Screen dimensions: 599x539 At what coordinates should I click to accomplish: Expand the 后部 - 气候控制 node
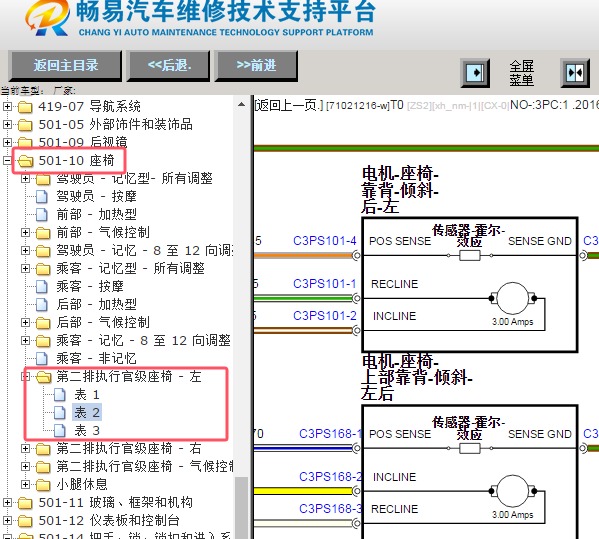pyautogui.click(x=25, y=322)
